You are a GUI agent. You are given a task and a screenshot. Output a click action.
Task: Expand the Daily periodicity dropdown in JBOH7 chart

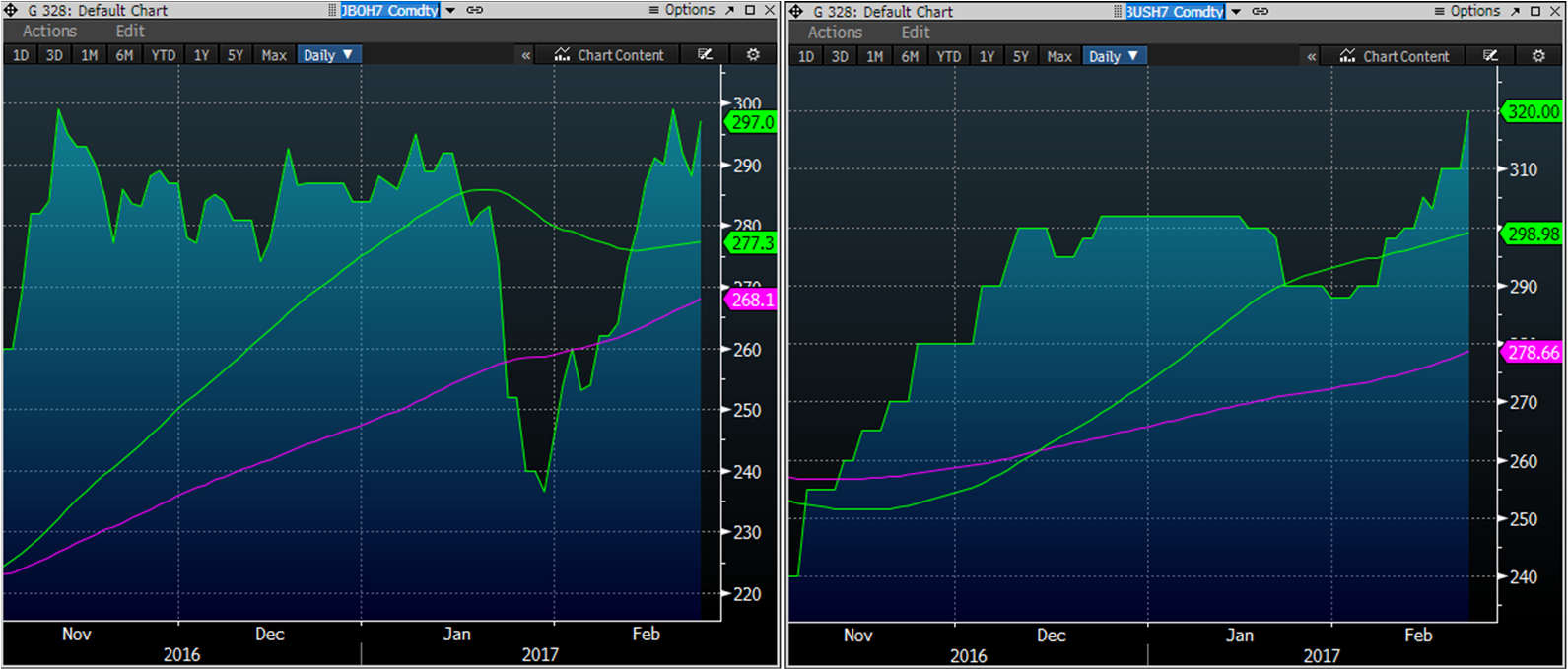click(x=329, y=55)
